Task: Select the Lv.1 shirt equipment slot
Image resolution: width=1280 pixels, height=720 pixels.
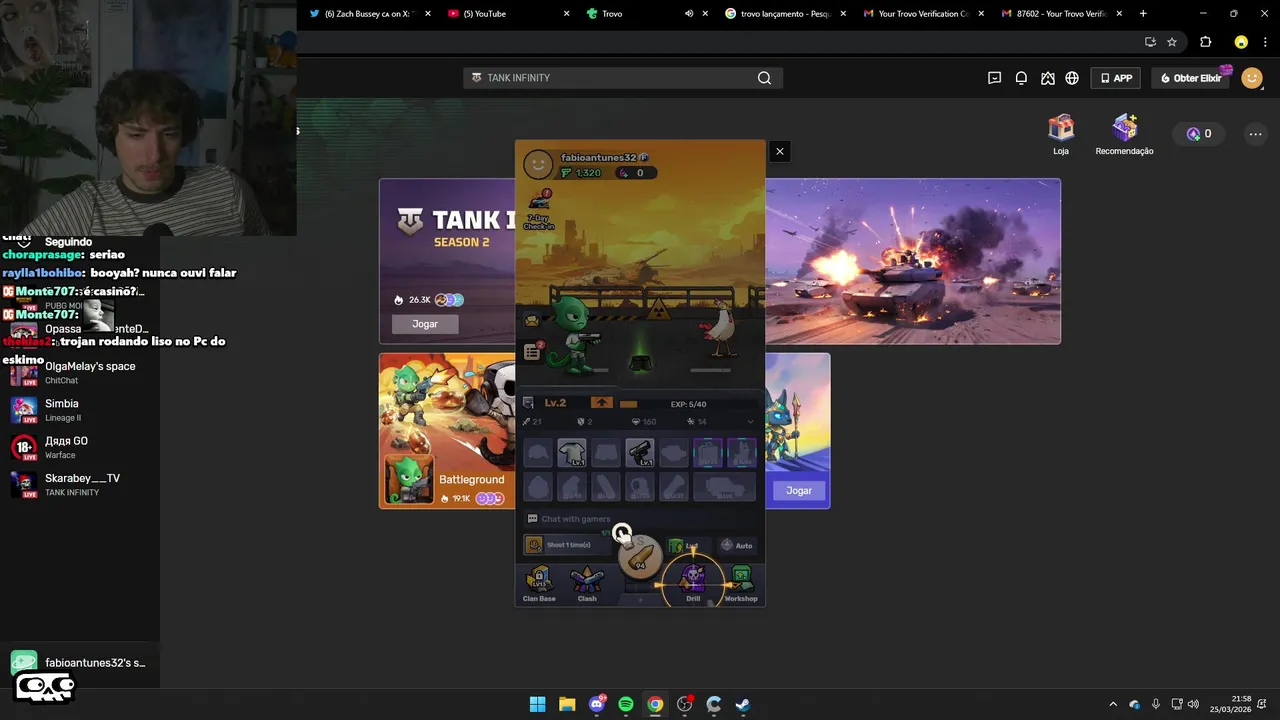Action: (x=572, y=453)
